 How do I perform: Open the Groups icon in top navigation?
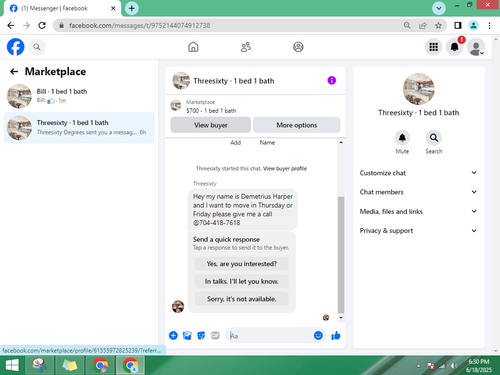point(298,47)
